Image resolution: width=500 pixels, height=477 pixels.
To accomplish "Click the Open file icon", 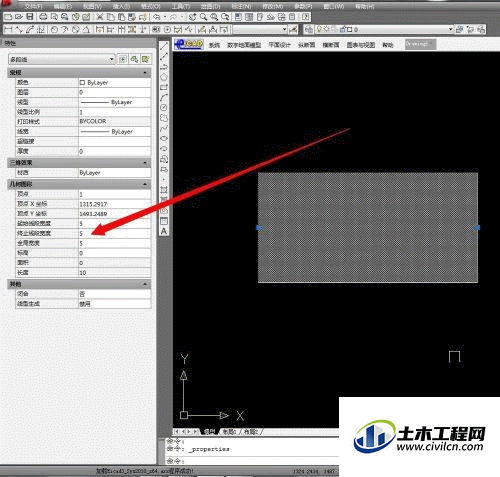I will click(x=19, y=17).
